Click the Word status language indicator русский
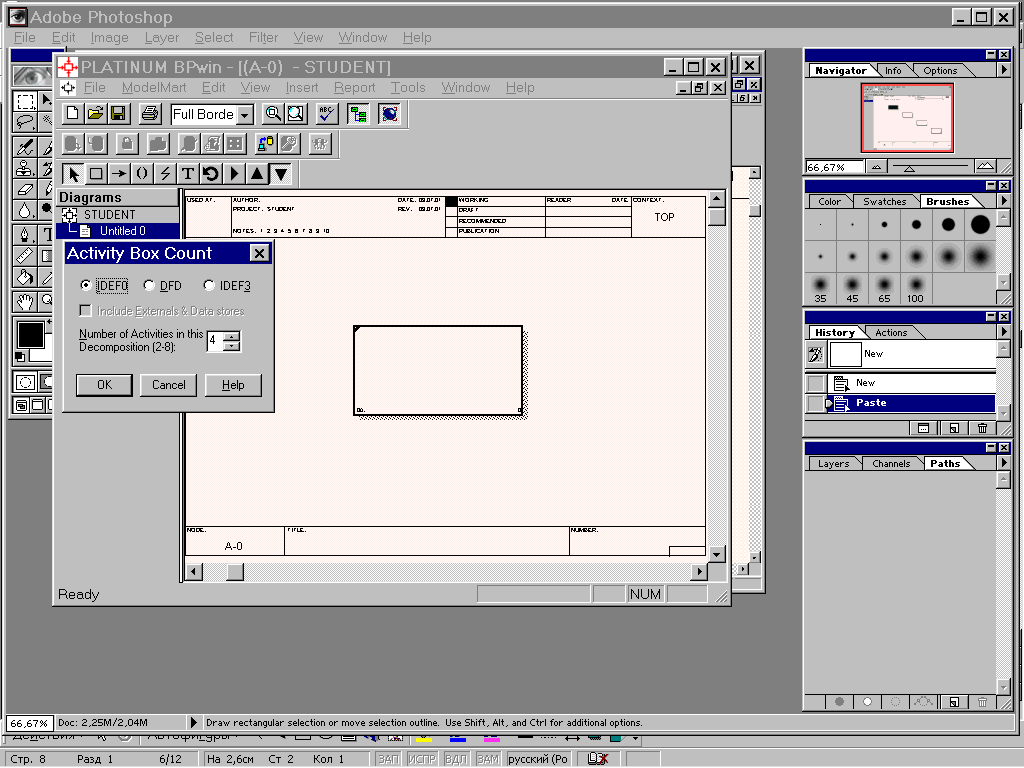Screen dimensions: 1024x768 tap(538, 759)
